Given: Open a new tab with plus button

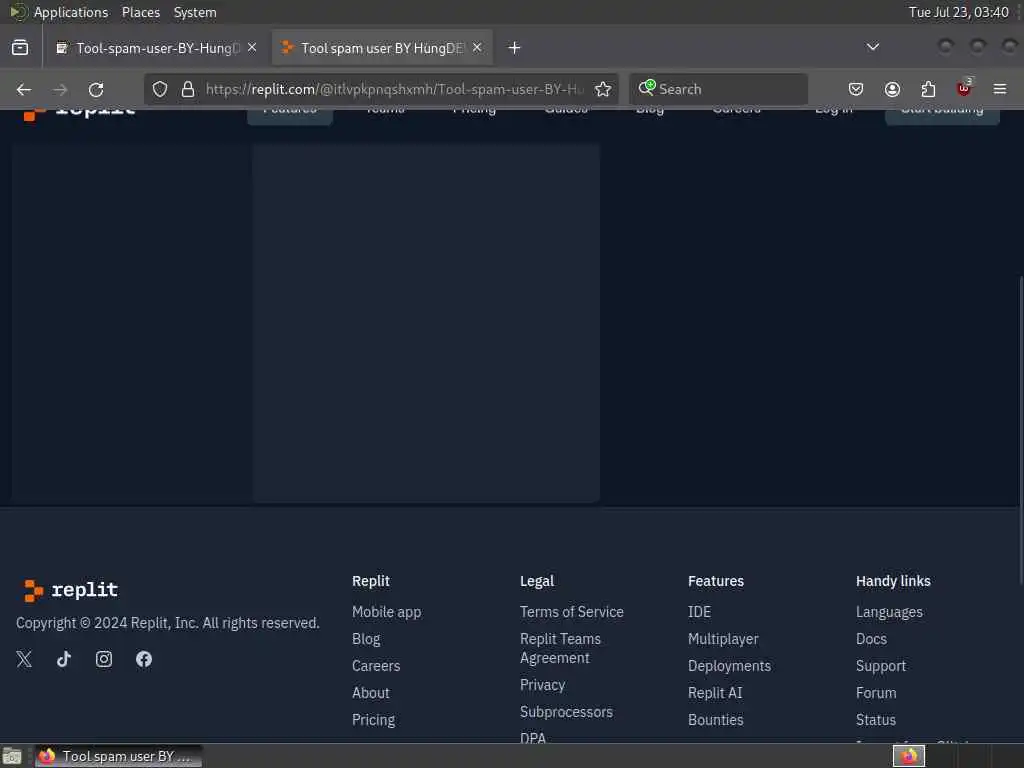Looking at the screenshot, I should (x=515, y=48).
